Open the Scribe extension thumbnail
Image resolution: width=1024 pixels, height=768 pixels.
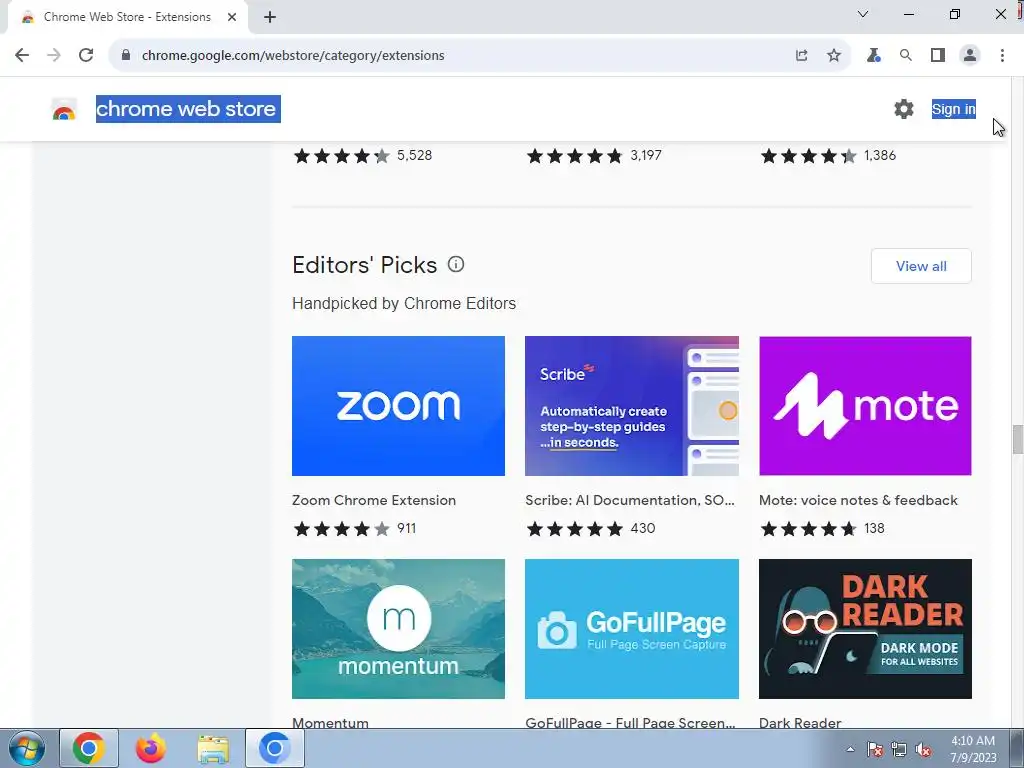[632, 406]
